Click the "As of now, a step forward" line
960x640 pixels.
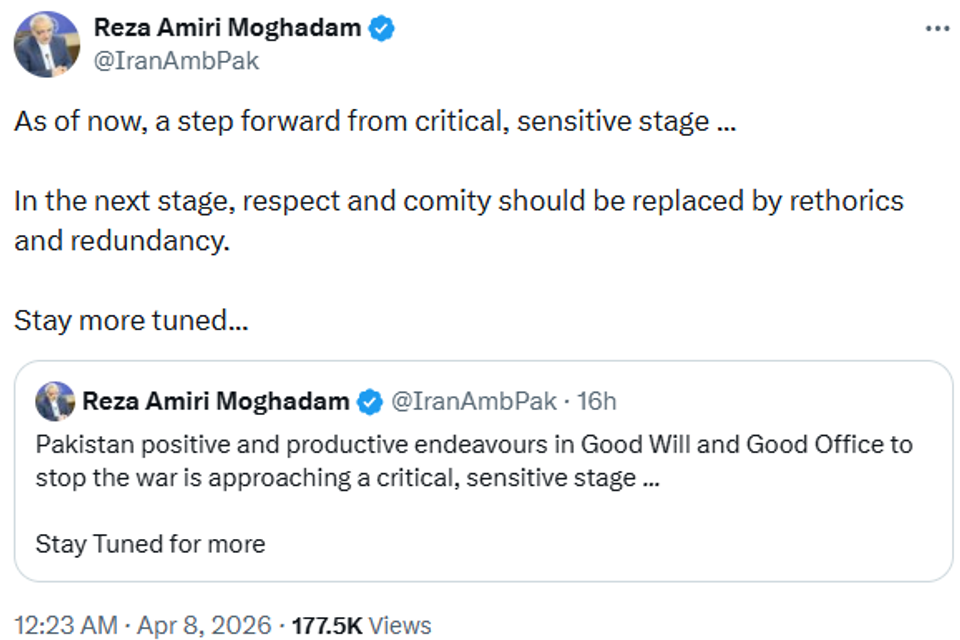pyautogui.click(x=370, y=122)
